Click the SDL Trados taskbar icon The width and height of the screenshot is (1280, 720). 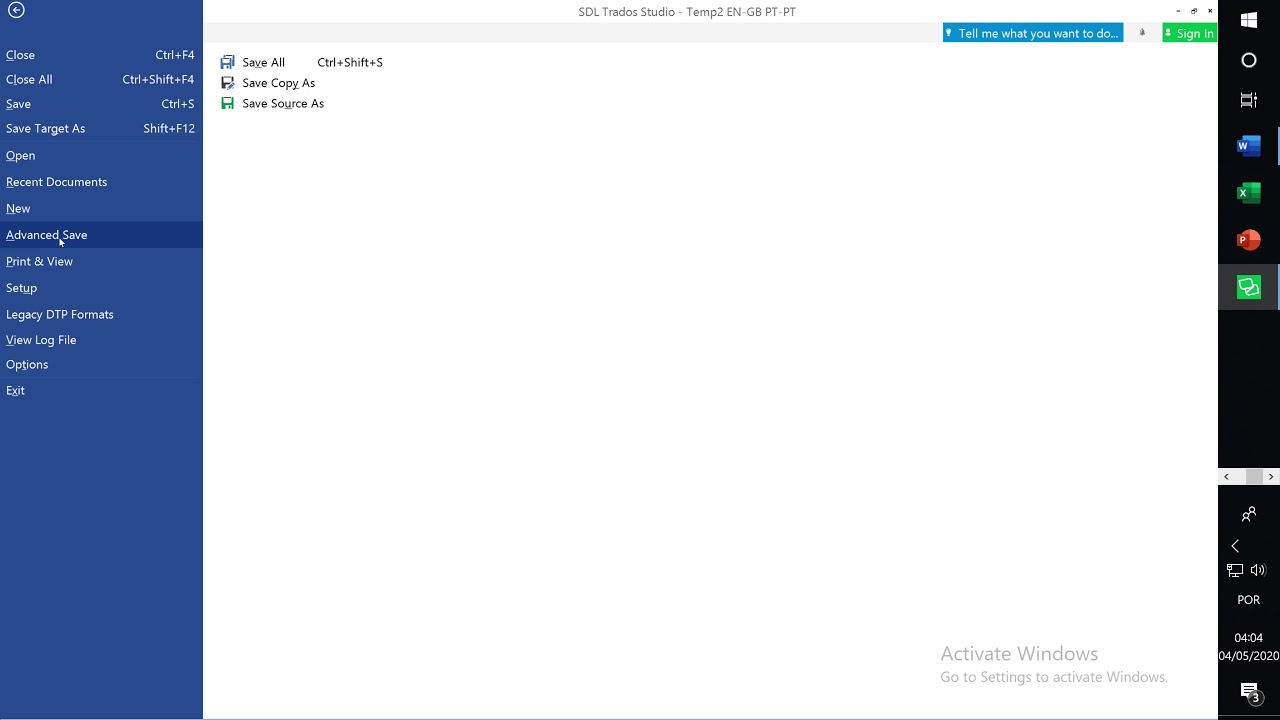[x=1249, y=288]
